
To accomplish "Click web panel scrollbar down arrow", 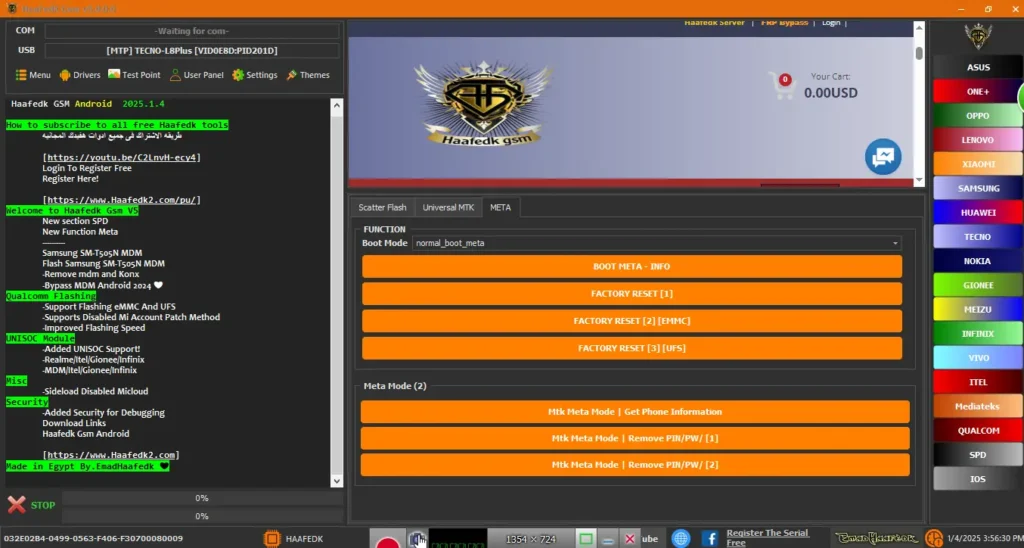I will (919, 180).
